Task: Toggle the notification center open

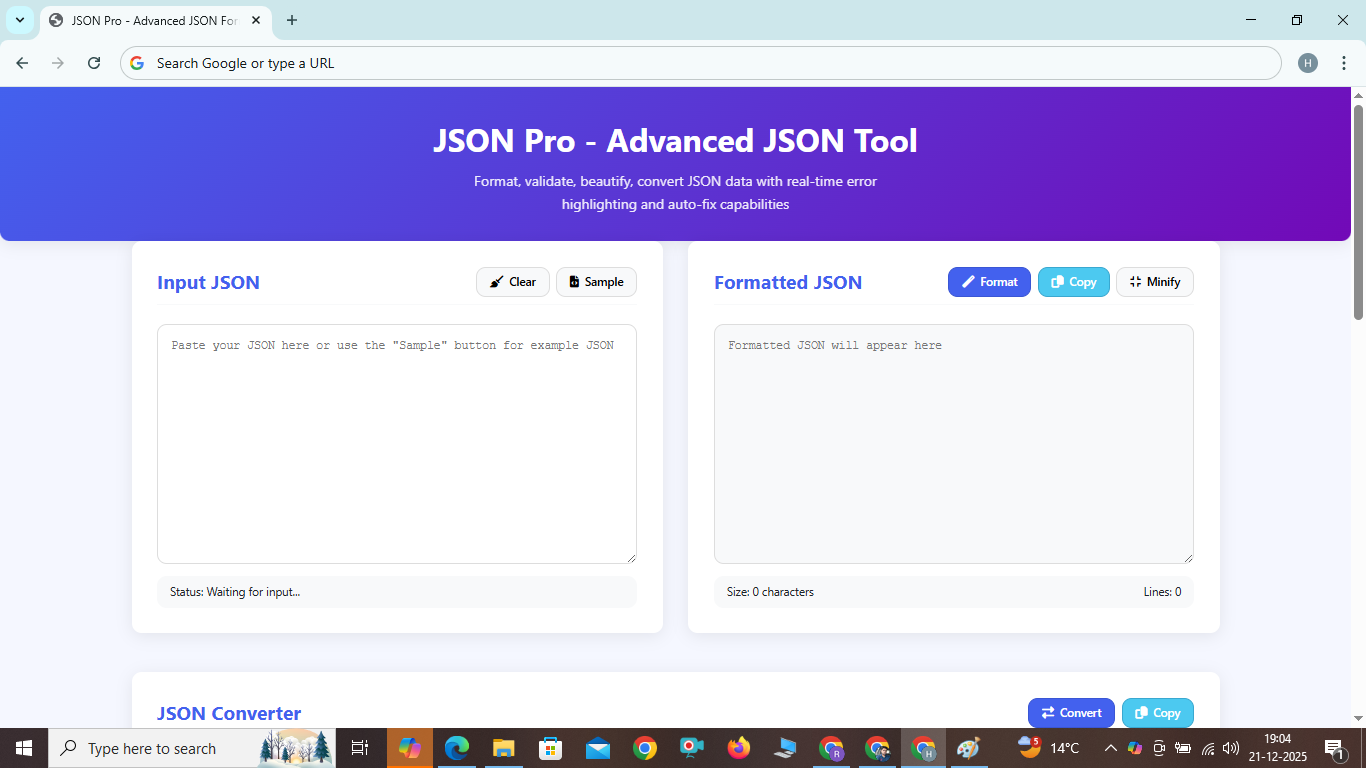Action: point(1334,748)
